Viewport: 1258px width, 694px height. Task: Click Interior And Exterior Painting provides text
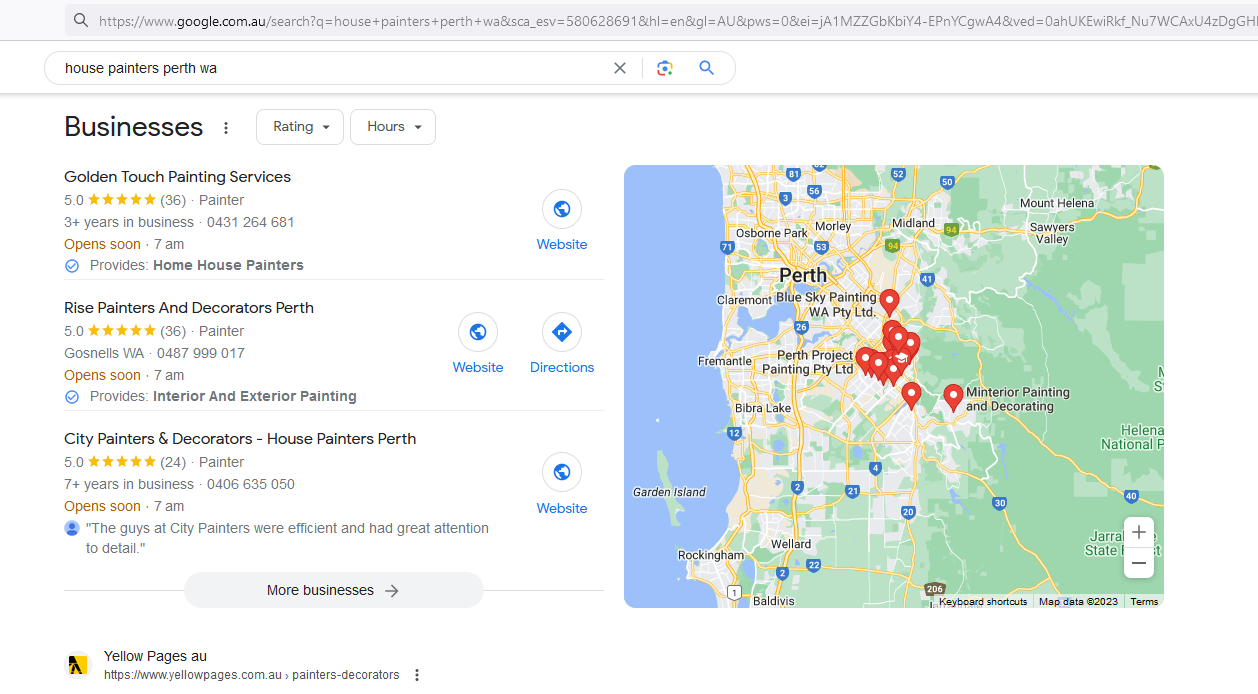(x=255, y=396)
